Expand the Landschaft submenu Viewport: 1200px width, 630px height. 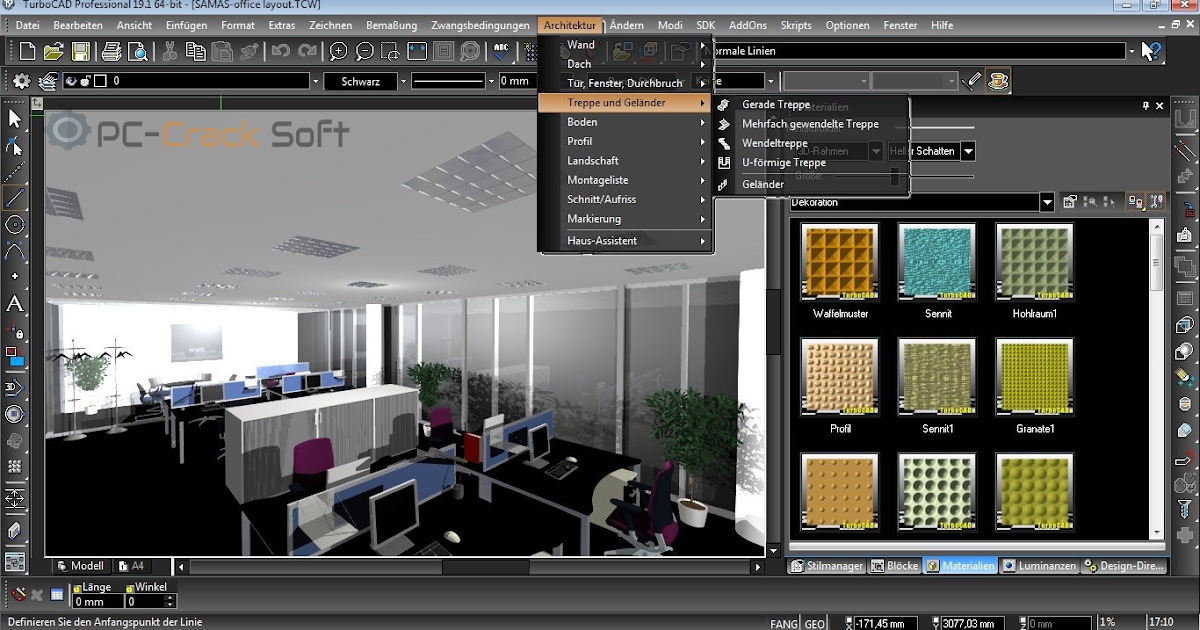click(x=625, y=160)
